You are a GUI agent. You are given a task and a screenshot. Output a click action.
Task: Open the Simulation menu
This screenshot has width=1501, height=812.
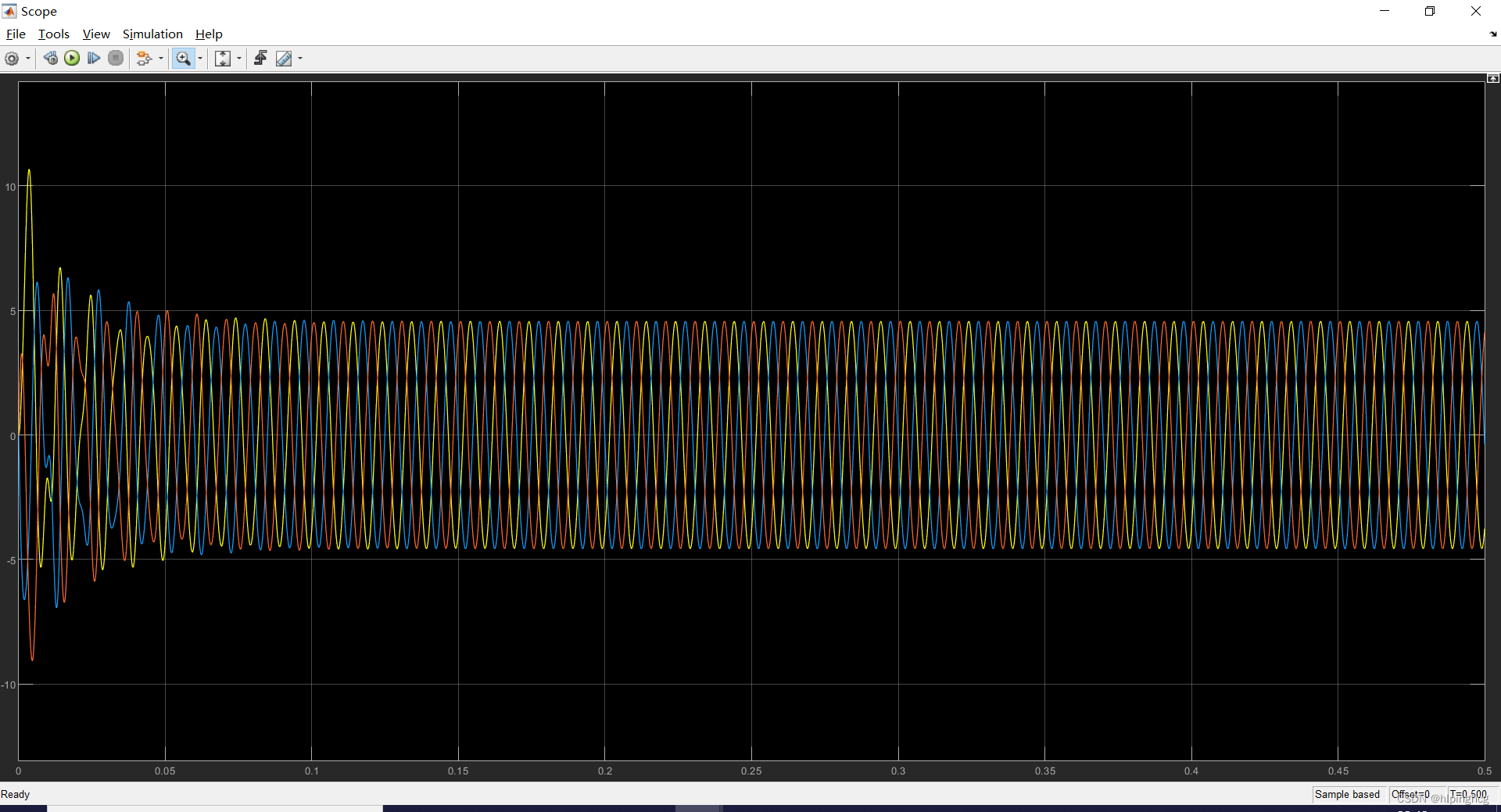pos(152,34)
